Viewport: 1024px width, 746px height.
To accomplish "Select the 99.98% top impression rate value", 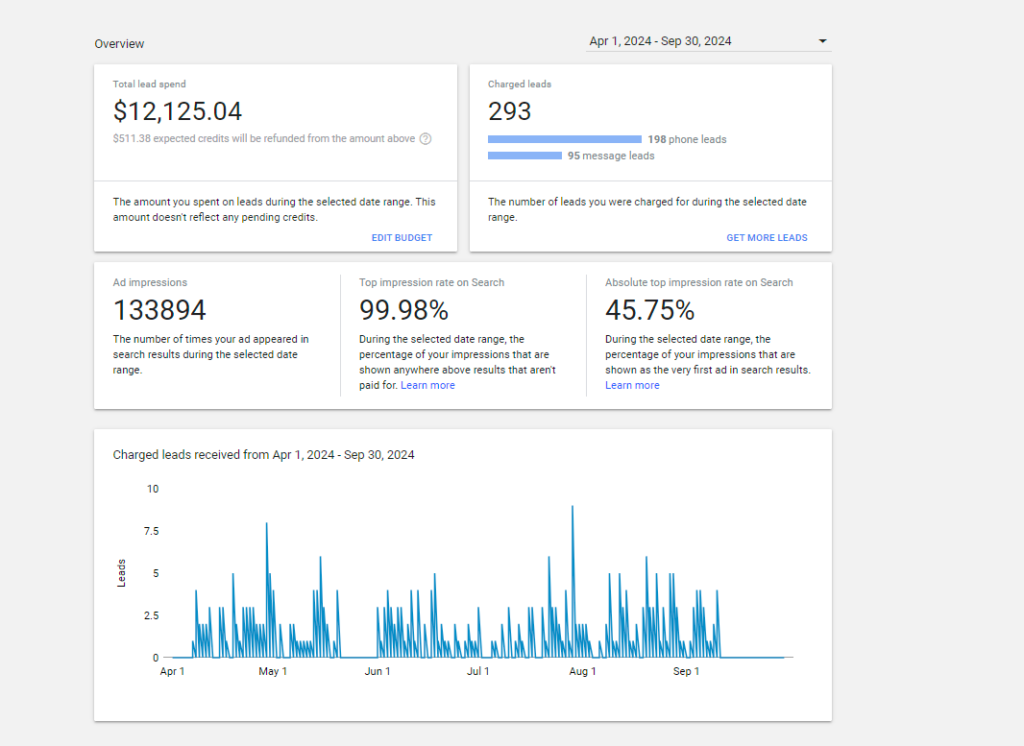I will pos(404,309).
